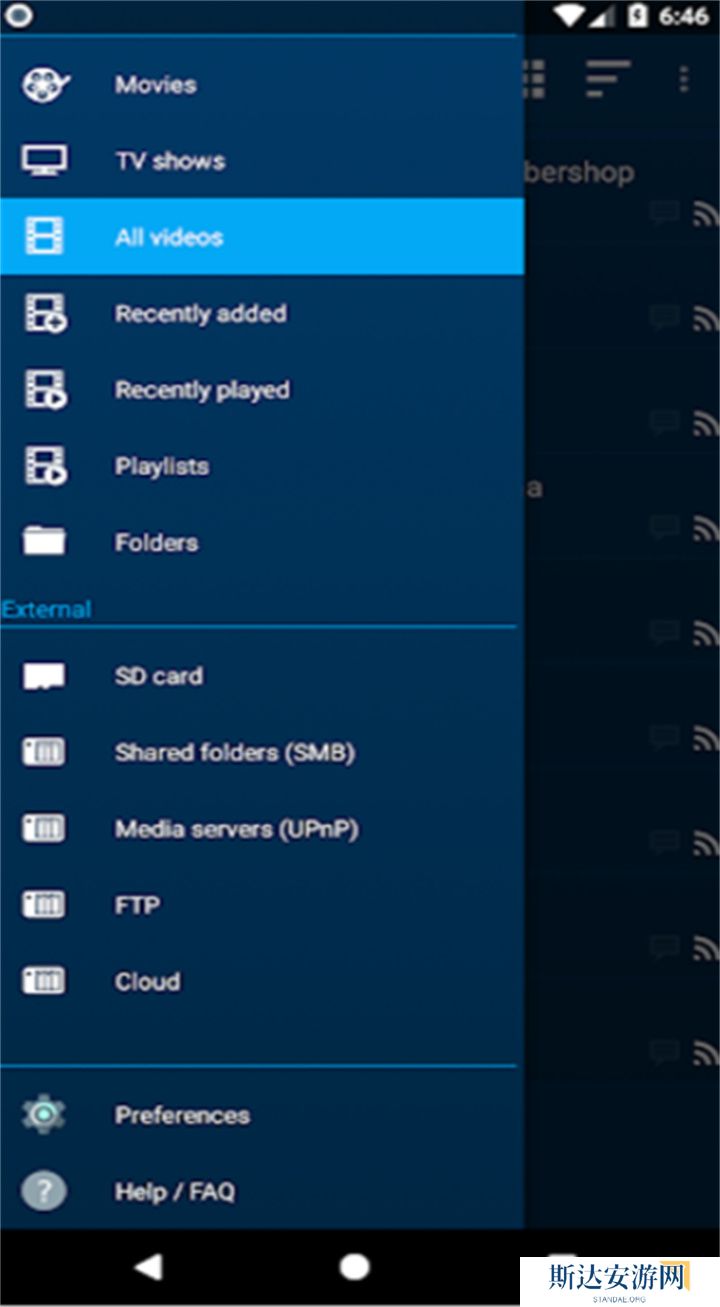Open the Cloud storage entry
The width and height of the screenshot is (720, 1307).
(147, 981)
